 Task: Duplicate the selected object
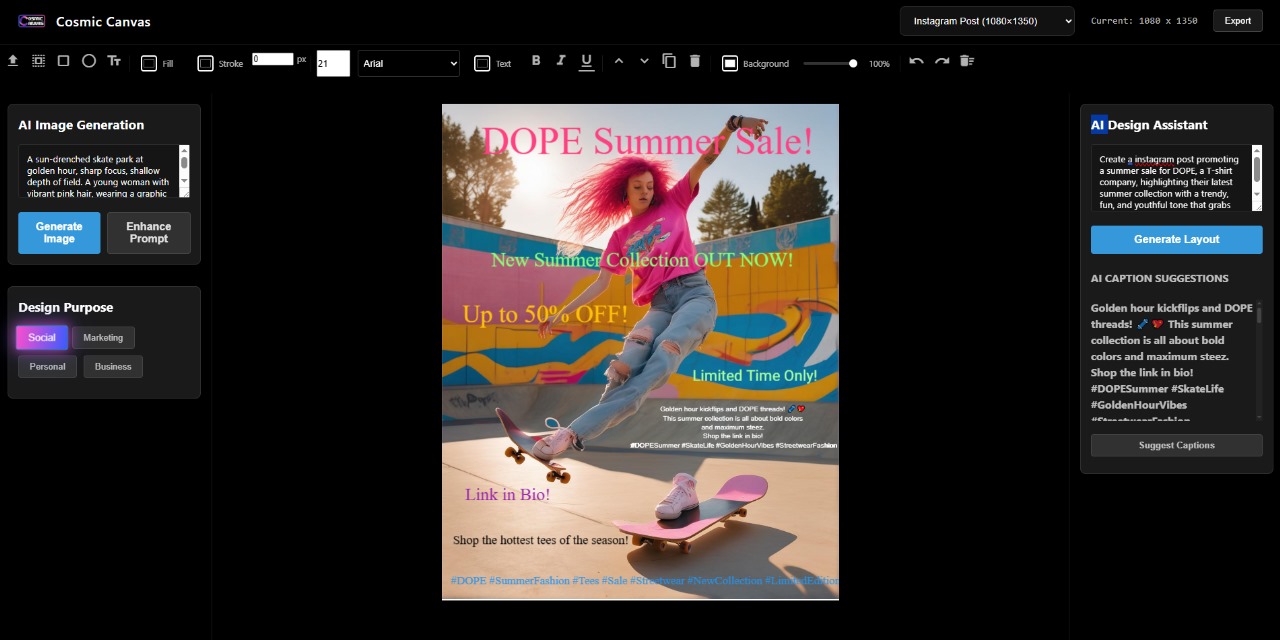tap(669, 61)
